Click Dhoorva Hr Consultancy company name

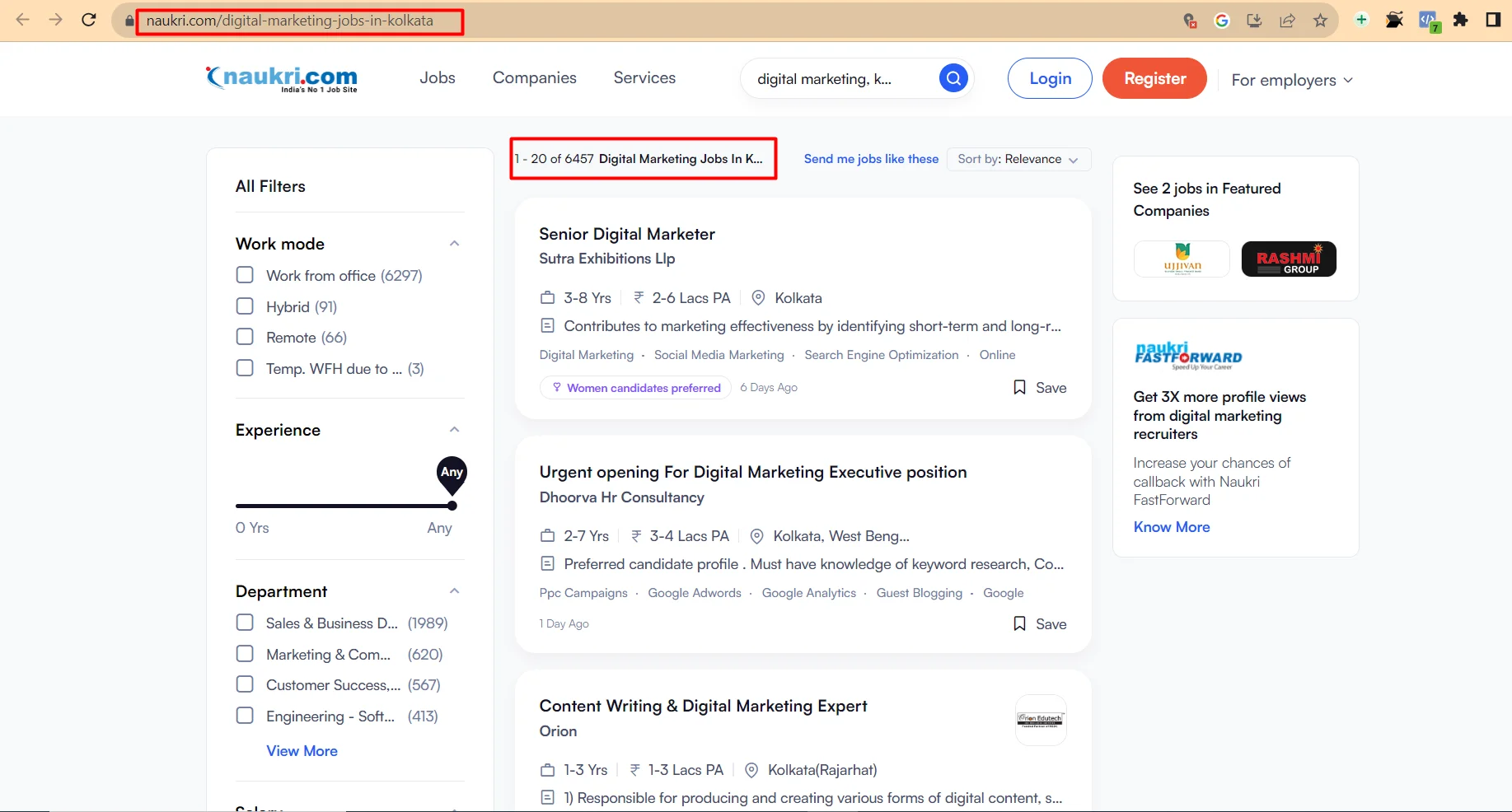[621, 497]
